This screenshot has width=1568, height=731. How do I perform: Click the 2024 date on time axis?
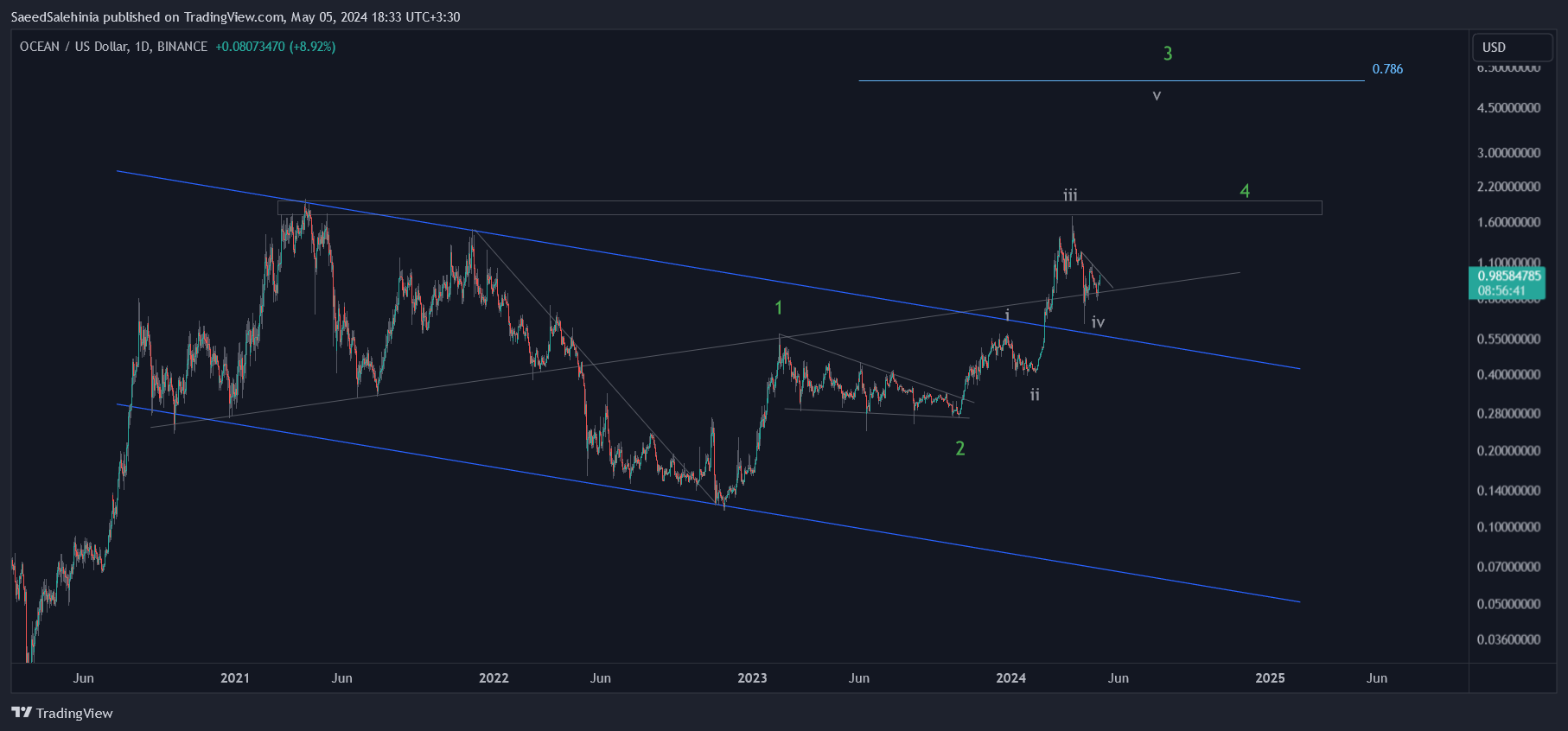point(1010,677)
